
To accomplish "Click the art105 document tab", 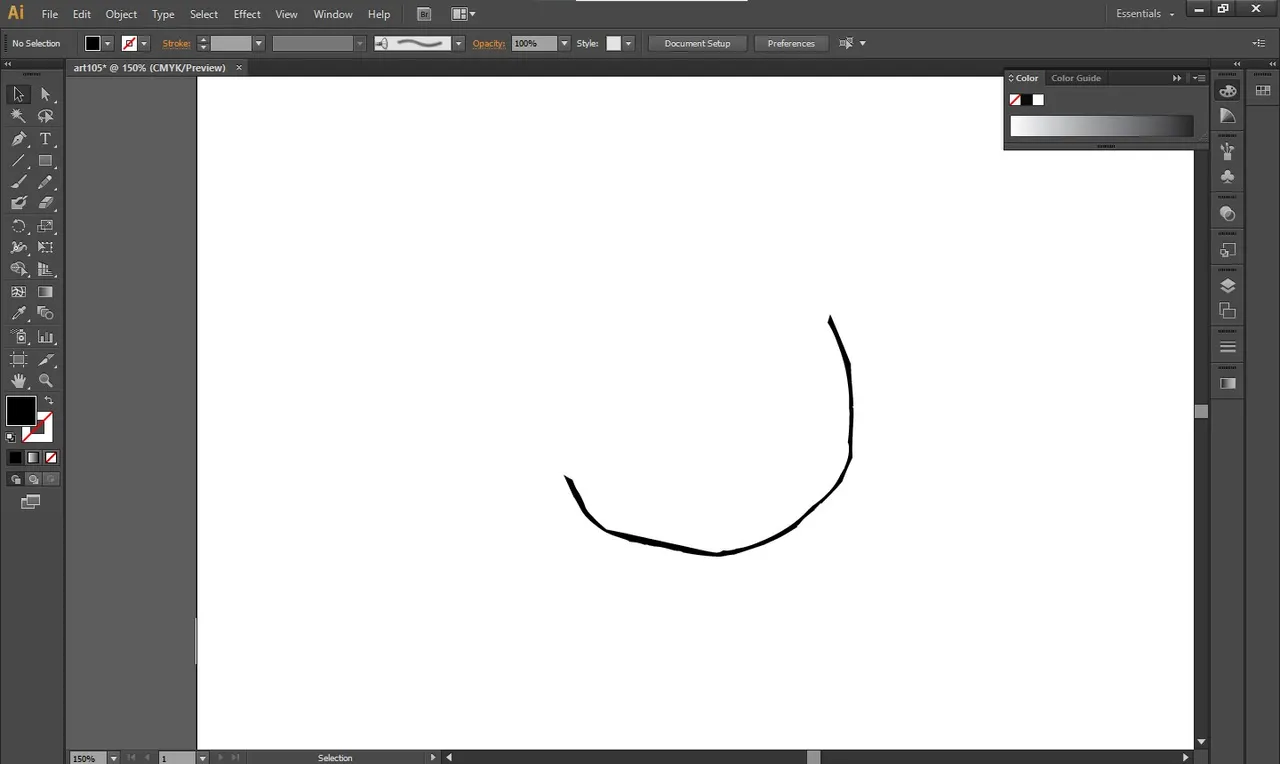I will point(150,68).
